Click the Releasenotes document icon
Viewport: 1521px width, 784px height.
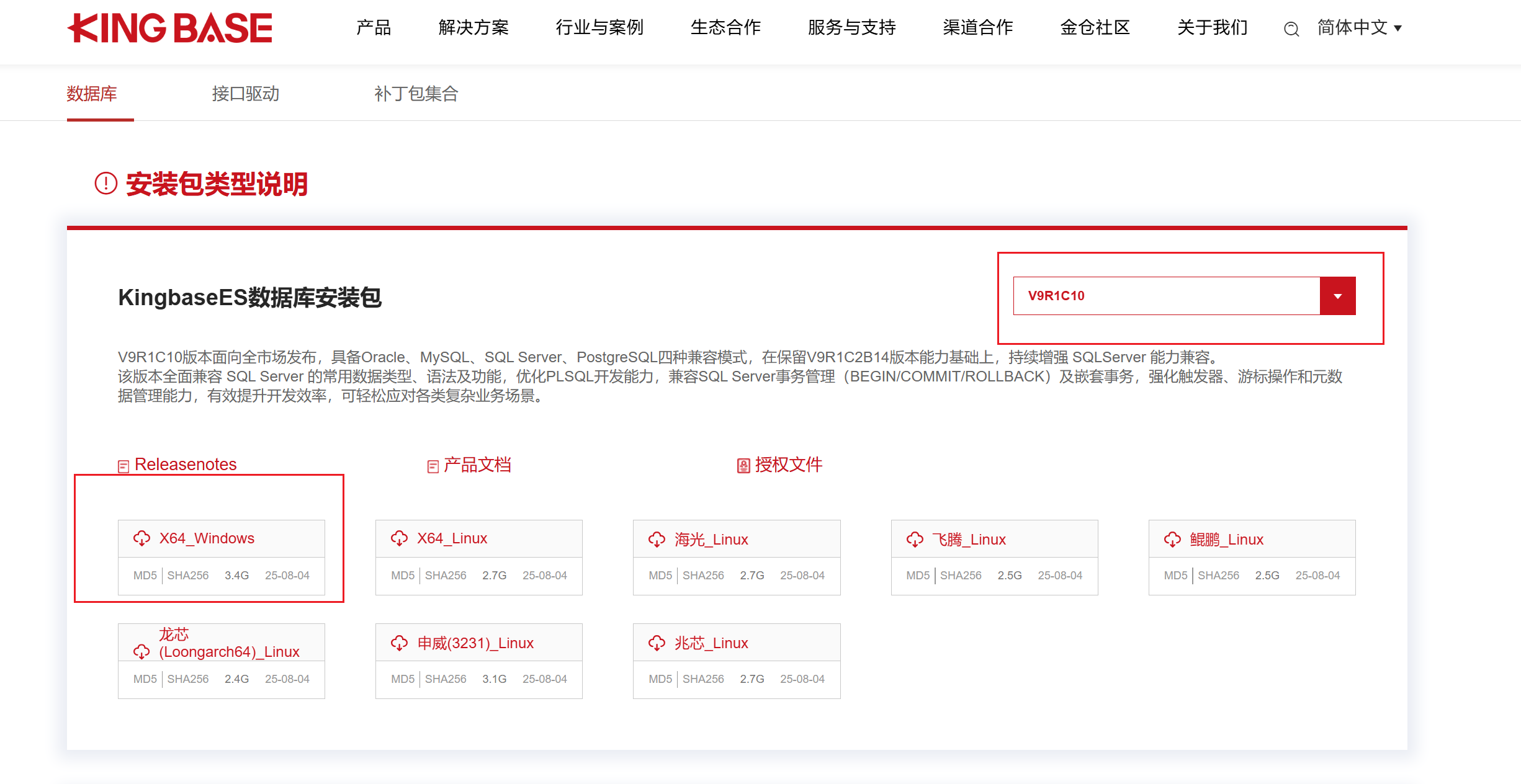pyautogui.click(x=123, y=466)
